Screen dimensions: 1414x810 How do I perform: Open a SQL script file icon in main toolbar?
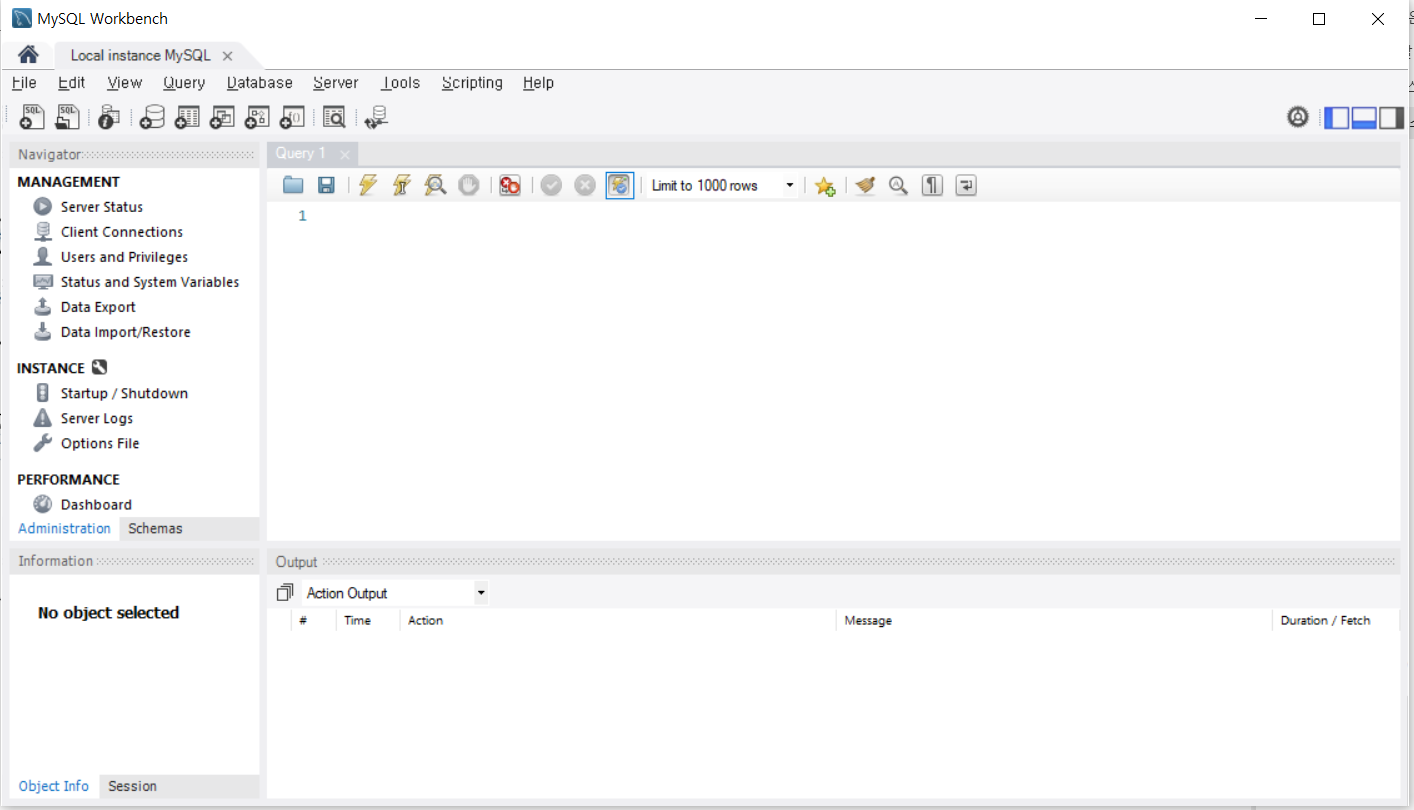pos(67,117)
